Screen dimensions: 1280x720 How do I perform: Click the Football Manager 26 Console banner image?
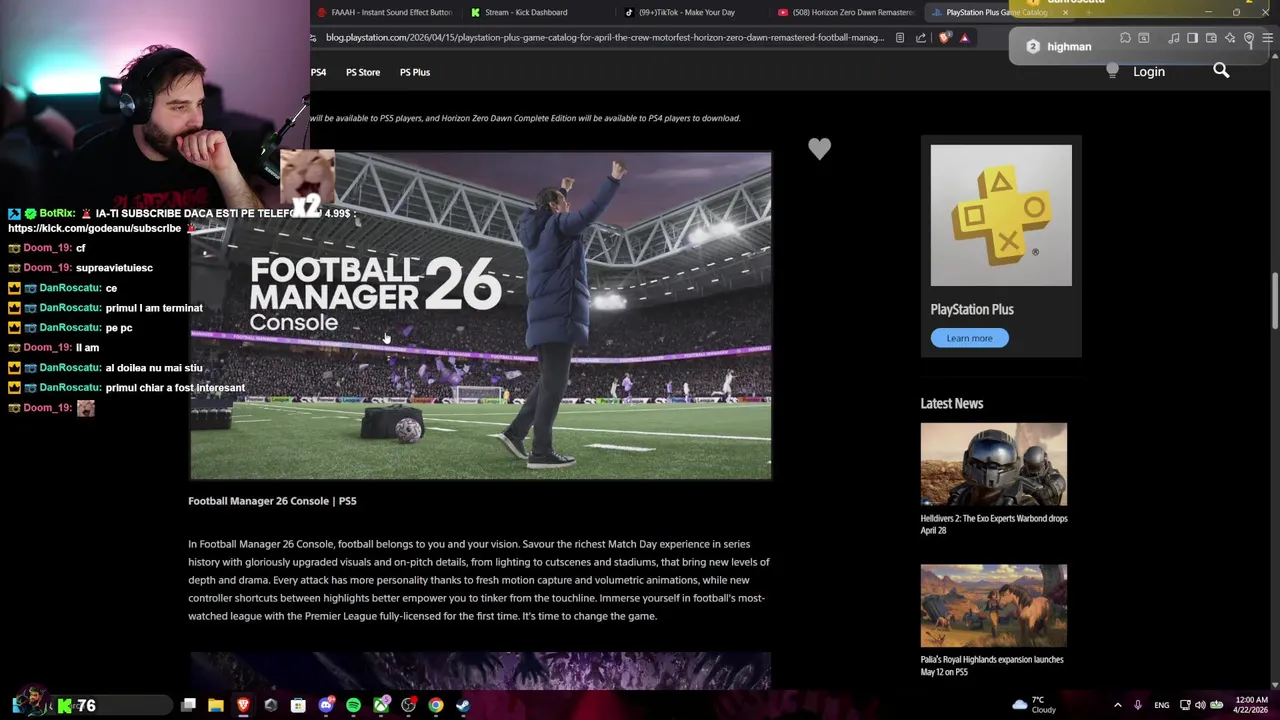[480, 316]
